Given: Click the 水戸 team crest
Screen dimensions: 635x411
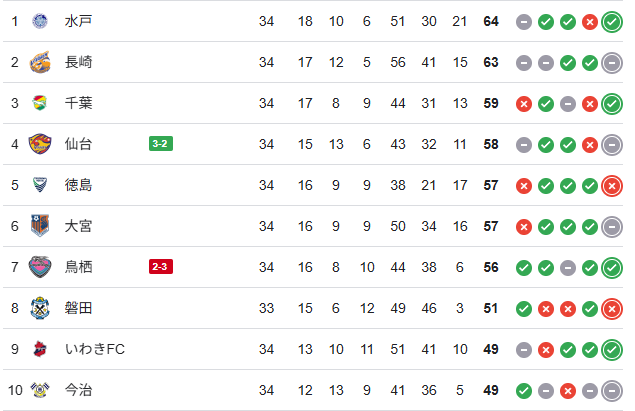Looking at the screenshot, I should [x=40, y=21].
